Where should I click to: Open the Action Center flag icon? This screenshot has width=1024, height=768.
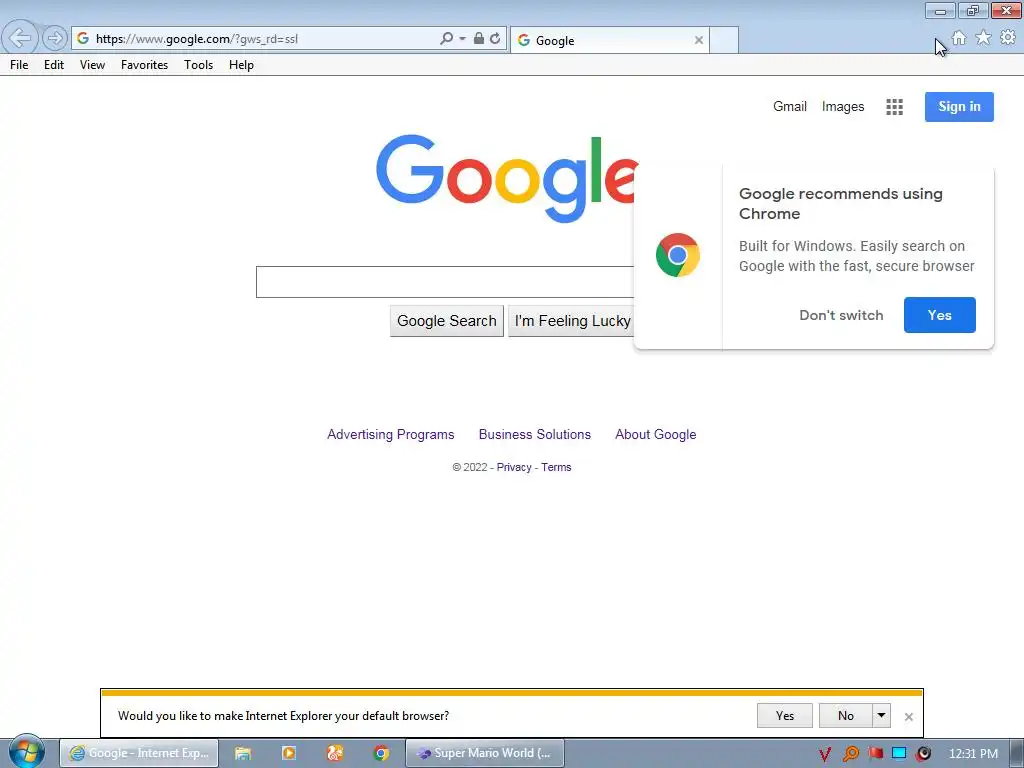click(x=875, y=754)
